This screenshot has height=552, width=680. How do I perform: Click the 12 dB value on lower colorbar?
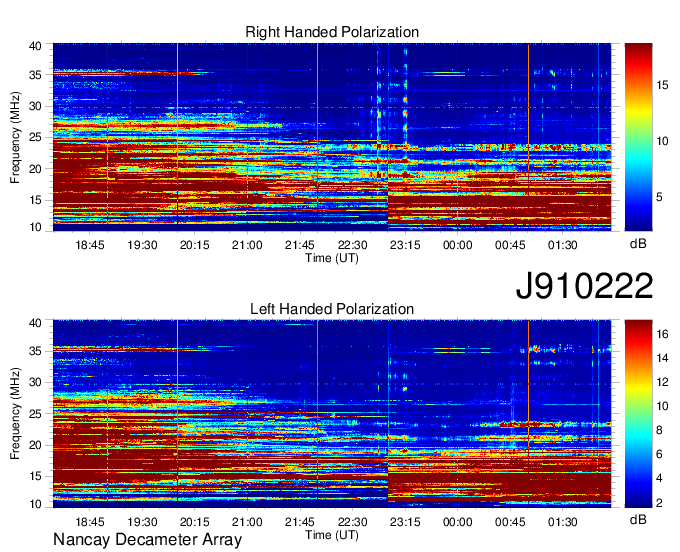(x=662, y=382)
